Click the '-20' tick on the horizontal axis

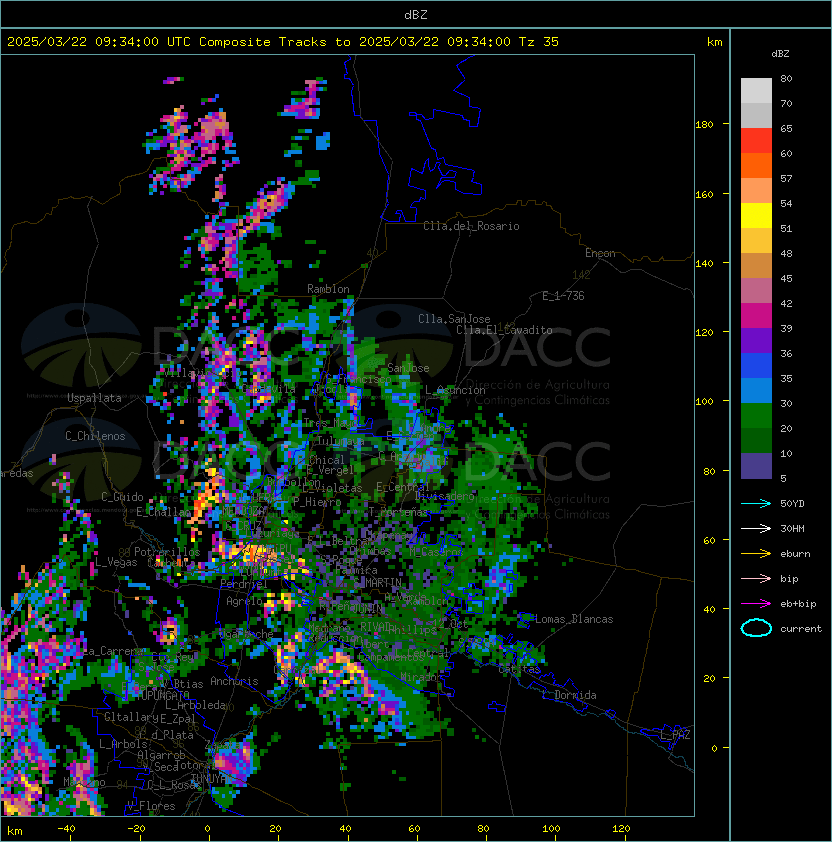point(136,829)
